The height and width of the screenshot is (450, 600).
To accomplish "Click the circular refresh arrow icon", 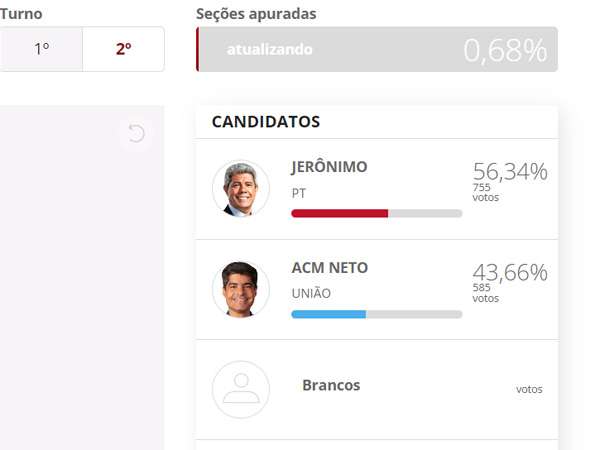I will [136, 133].
